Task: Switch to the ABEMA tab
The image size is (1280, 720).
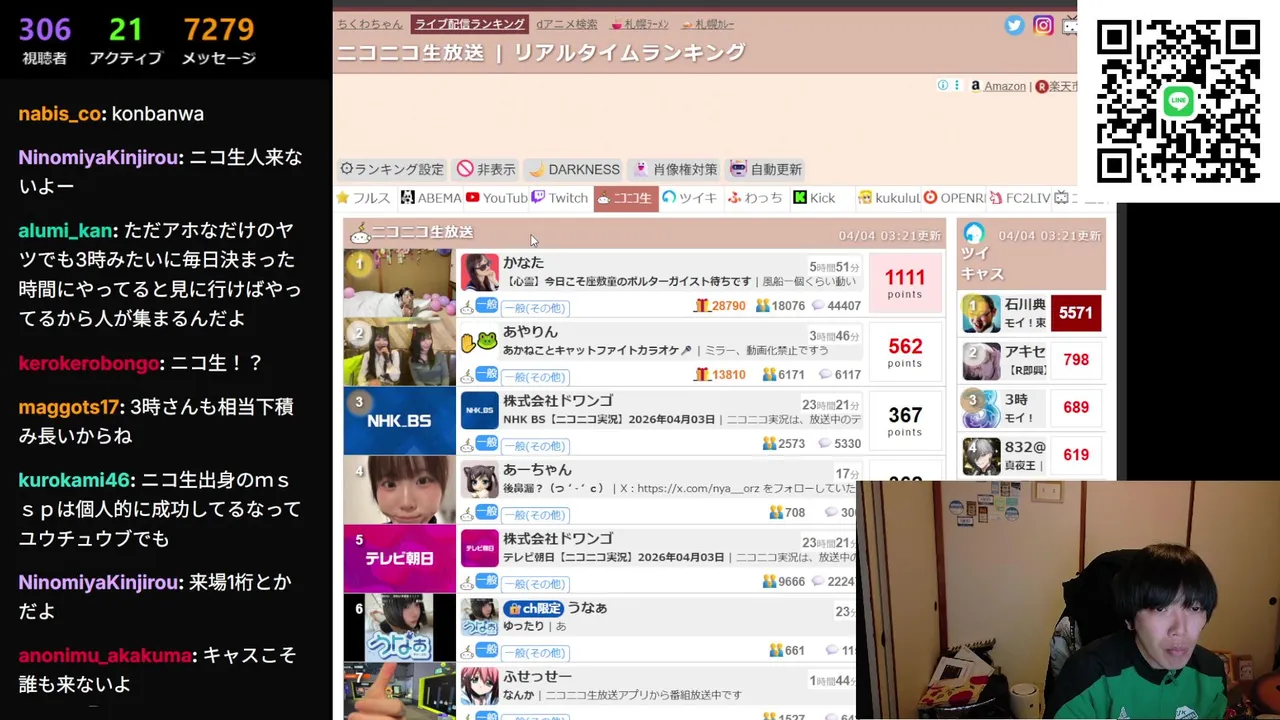Action: coord(431,198)
